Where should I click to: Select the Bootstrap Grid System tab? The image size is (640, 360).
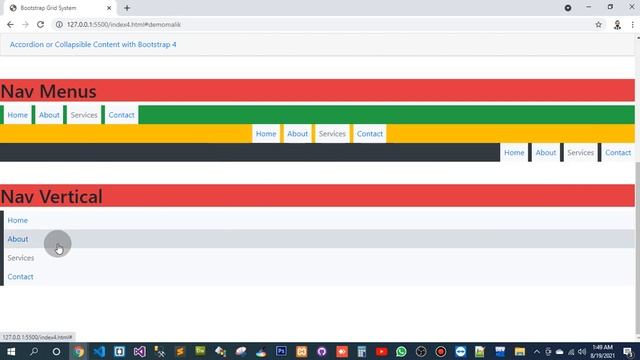pos(60,8)
